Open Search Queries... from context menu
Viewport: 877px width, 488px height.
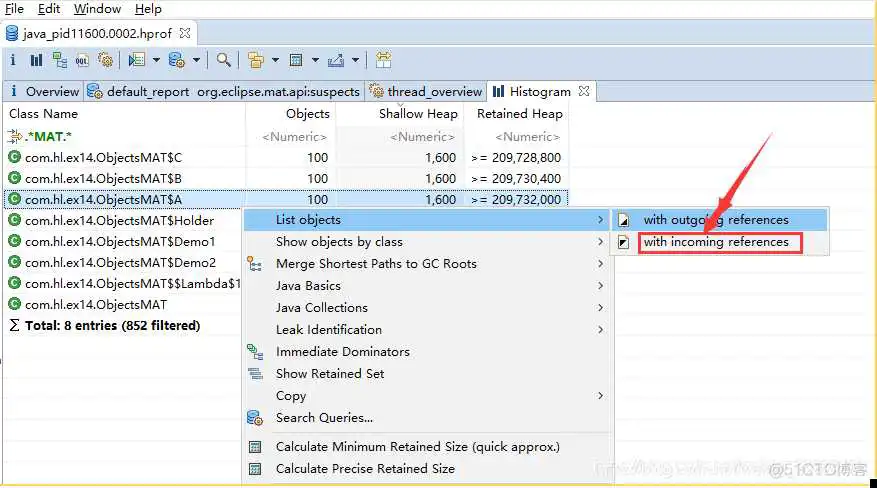pos(427,418)
